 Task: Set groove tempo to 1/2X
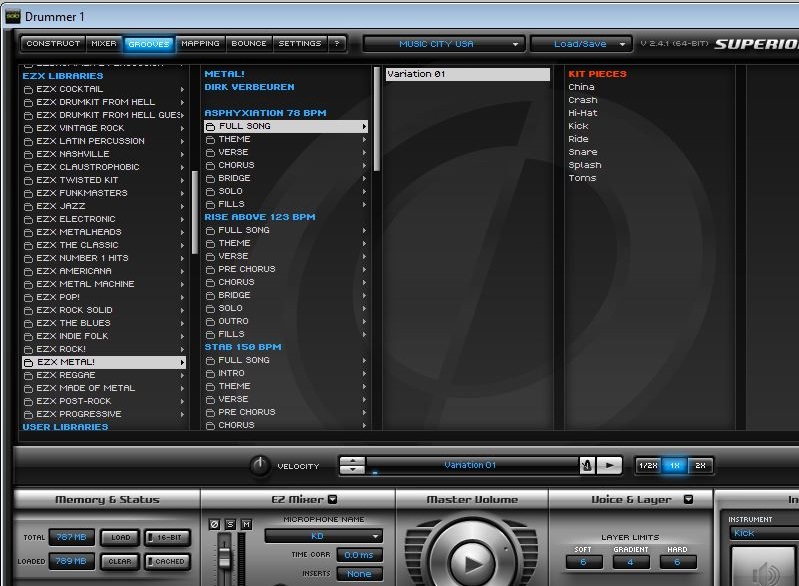(x=648, y=466)
